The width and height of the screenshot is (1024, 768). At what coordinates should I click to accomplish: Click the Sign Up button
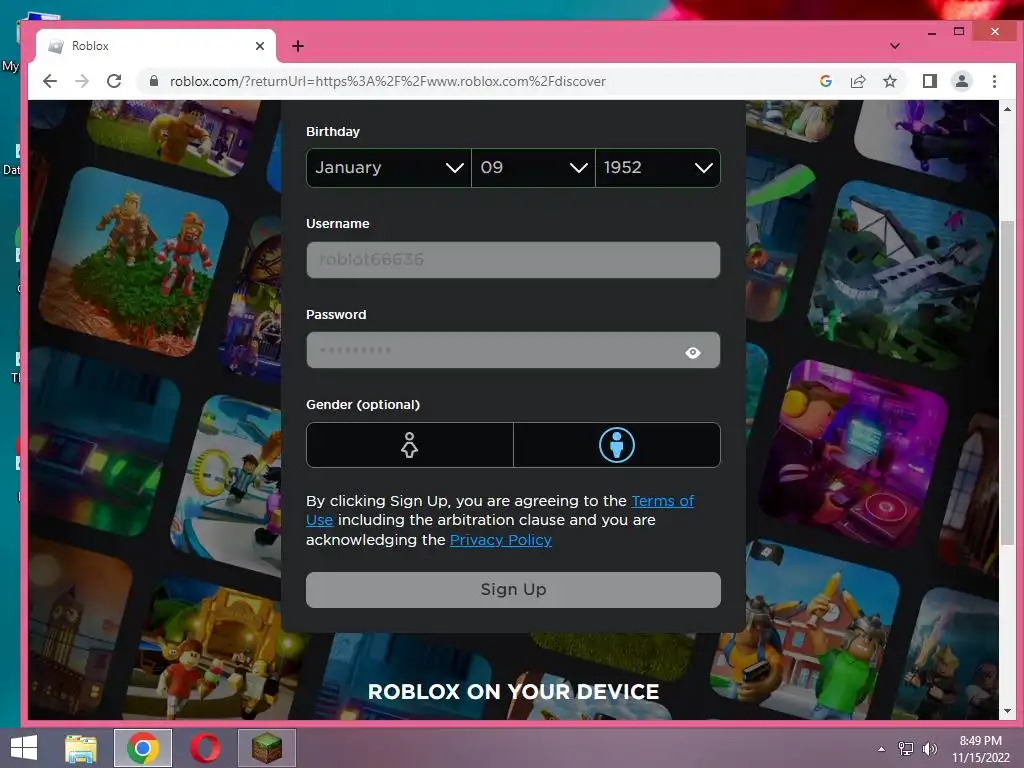(x=513, y=590)
